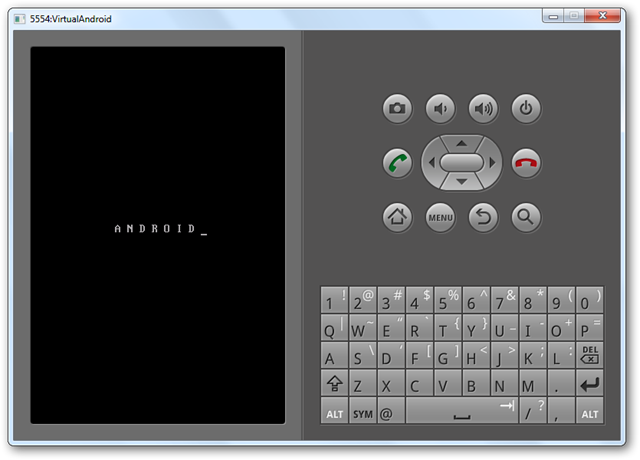640x460 pixels.
Task: Click the number 4 key
Action: point(420,299)
